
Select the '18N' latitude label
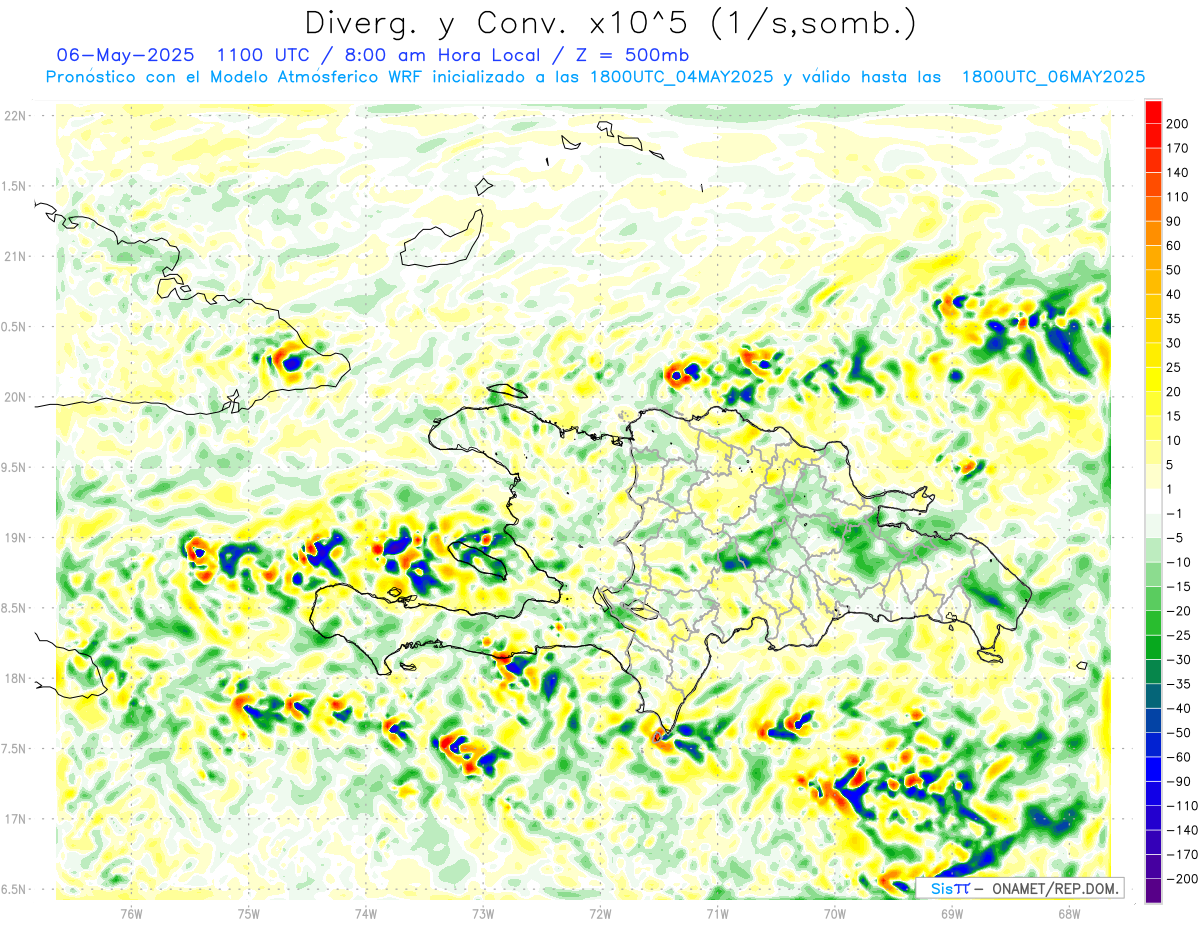(x=16, y=678)
